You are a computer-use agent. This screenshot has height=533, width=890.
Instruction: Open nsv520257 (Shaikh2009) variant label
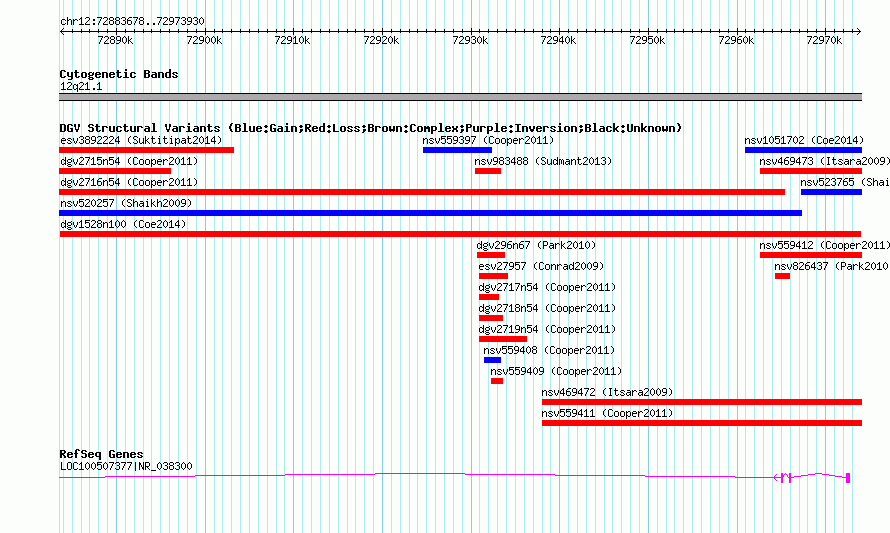point(126,203)
